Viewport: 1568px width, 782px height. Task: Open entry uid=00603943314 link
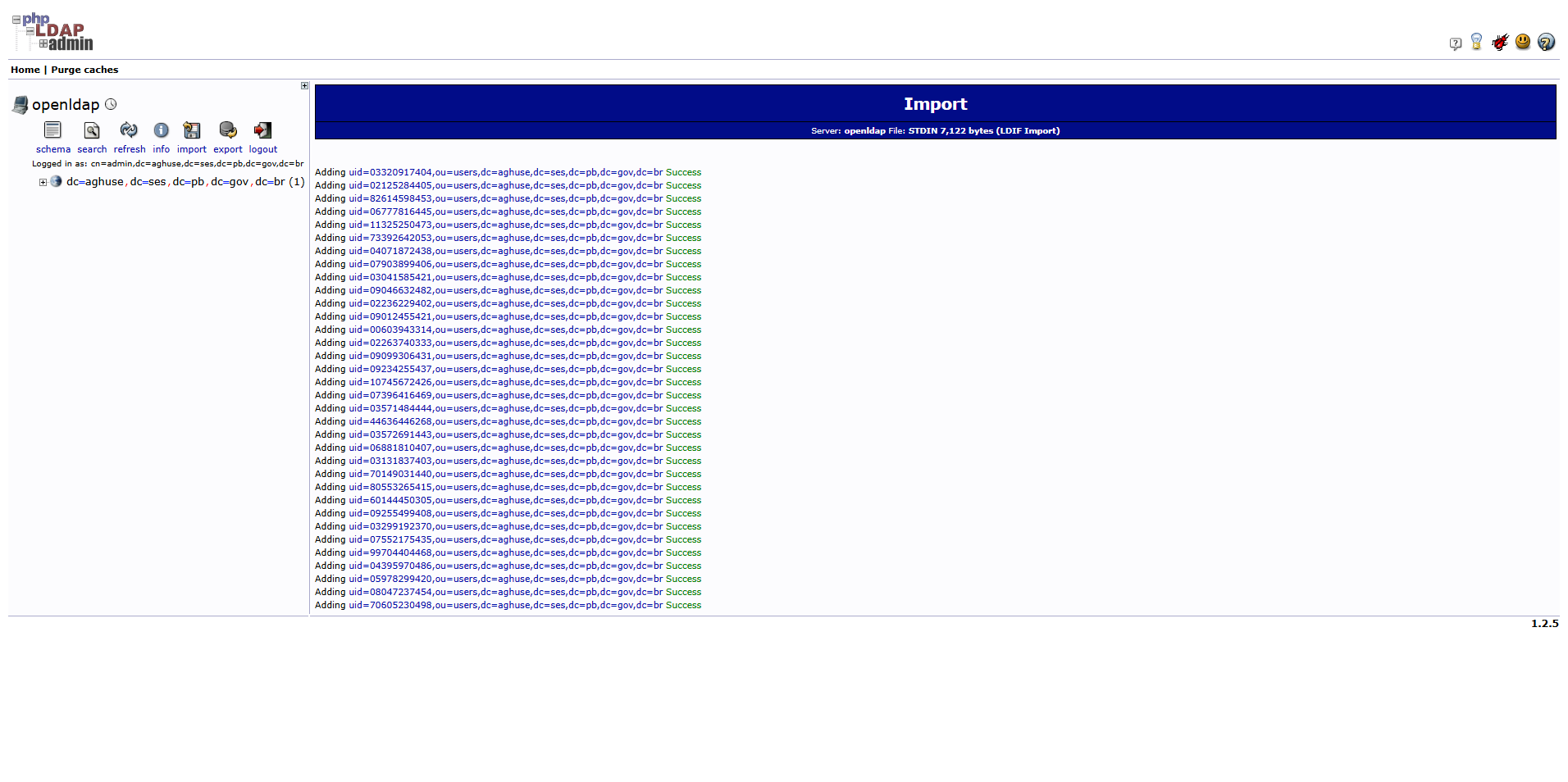tap(506, 330)
